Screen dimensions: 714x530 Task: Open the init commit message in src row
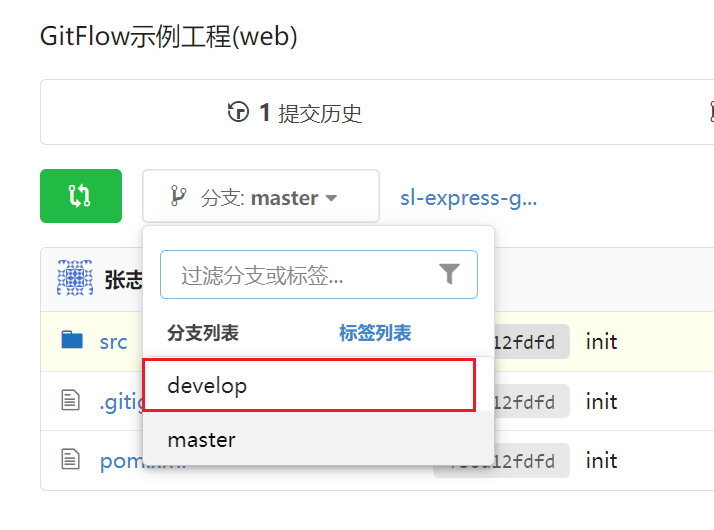coord(601,342)
